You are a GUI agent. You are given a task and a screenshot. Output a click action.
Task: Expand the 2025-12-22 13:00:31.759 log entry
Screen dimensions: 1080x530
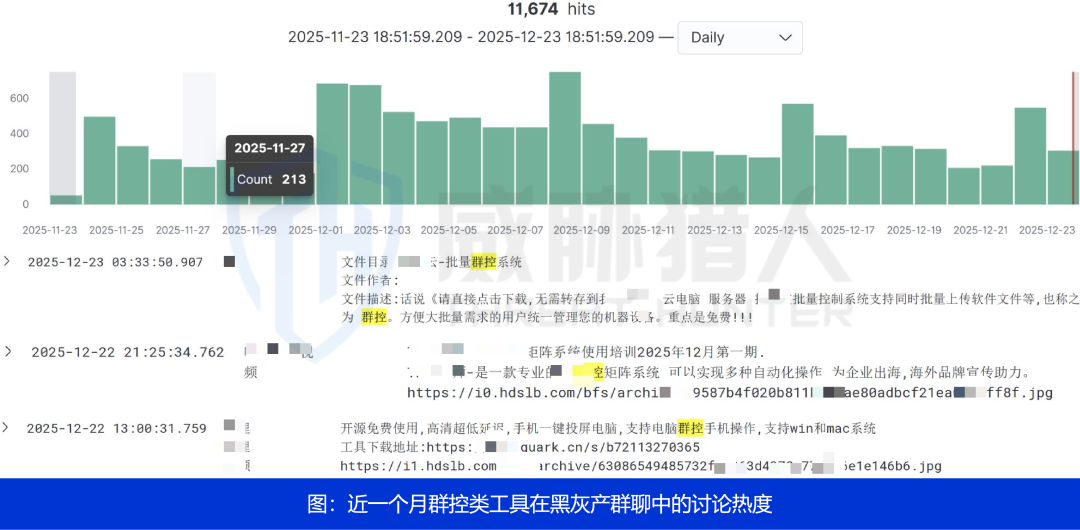pos(8,428)
